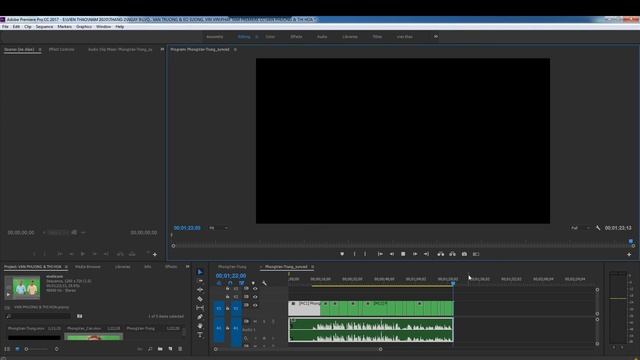Select the Selection tool arrow
The image size is (640, 360).
pos(200,272)
